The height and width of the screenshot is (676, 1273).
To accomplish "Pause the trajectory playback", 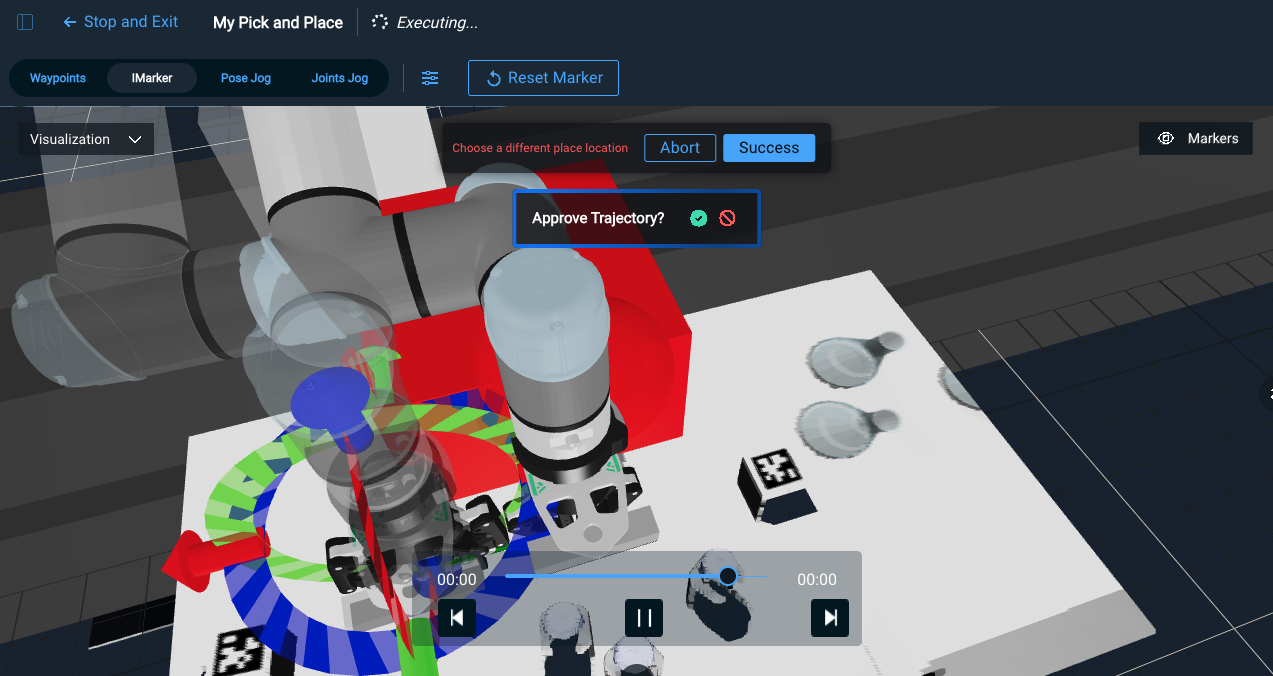I will point(644,618).
